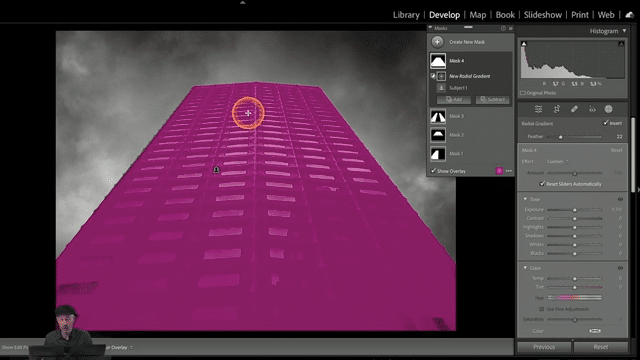Click the mask pin on the building
Viewport: 640px width, 360px height.
click(216, 169)
